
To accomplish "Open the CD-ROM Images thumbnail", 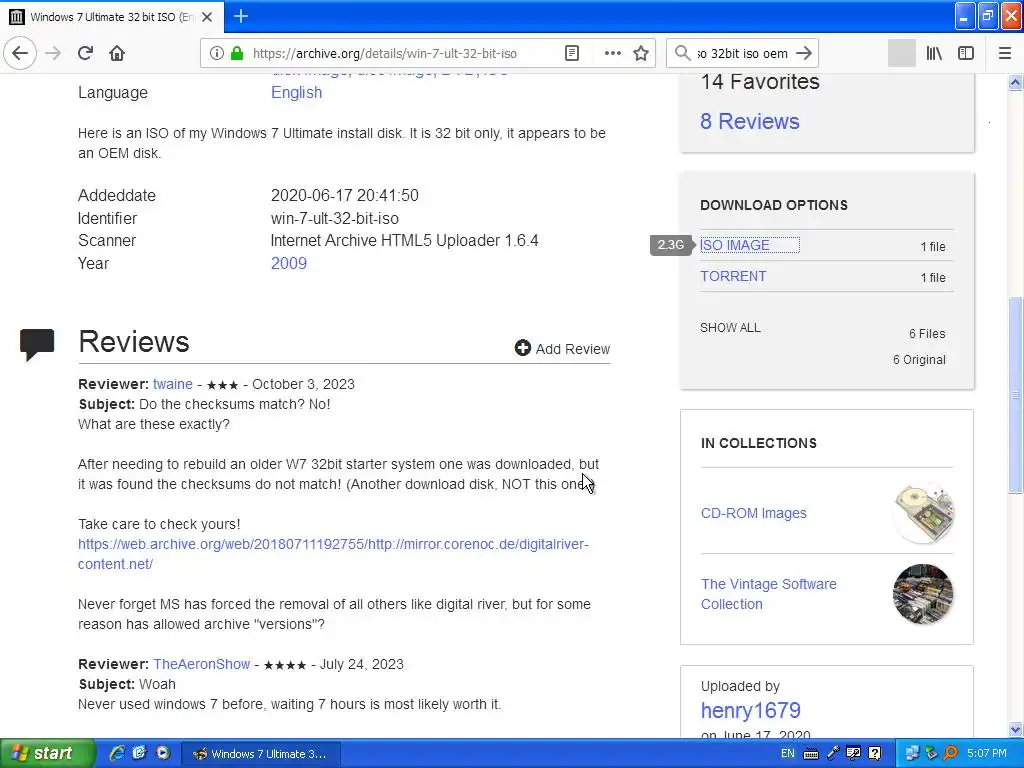I will pyautogui.click(x=923, y=514).
